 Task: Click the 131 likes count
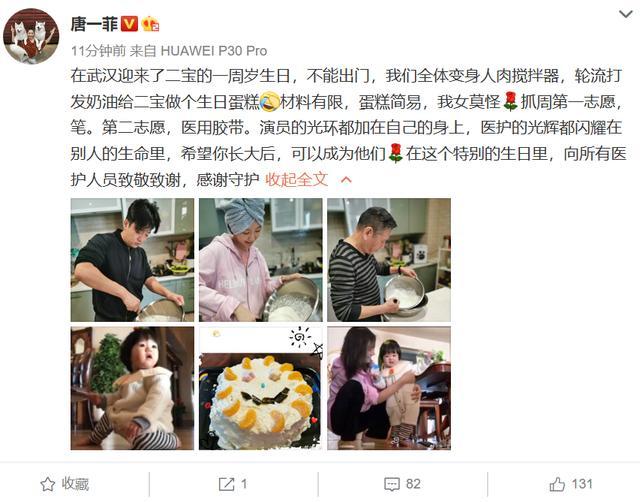[x=582, y=484]
